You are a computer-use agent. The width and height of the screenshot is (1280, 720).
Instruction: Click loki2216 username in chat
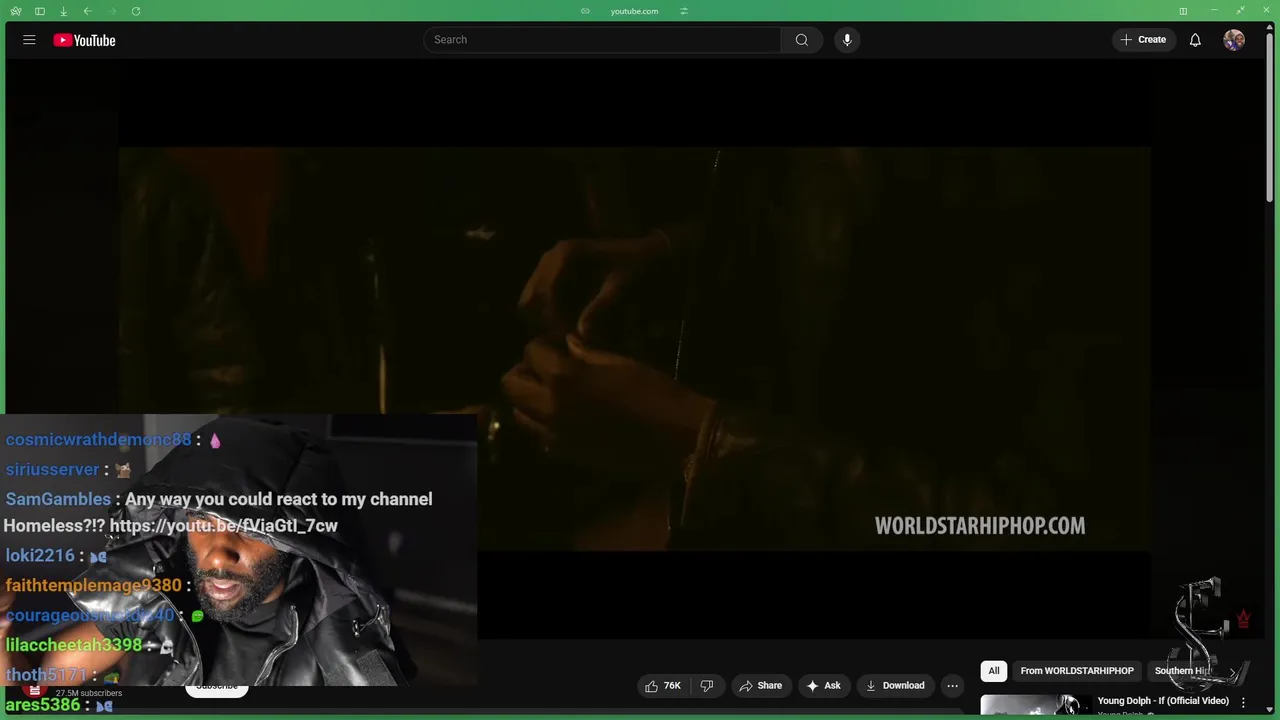40,555
